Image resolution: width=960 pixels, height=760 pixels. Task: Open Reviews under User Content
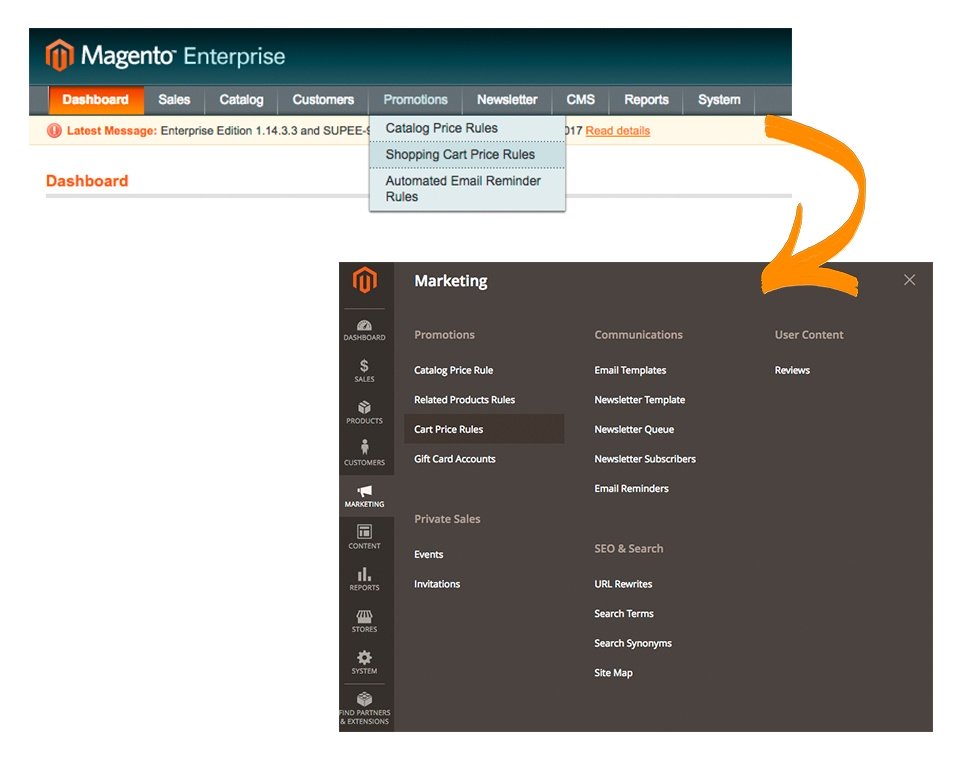click(x=792, y=370)
